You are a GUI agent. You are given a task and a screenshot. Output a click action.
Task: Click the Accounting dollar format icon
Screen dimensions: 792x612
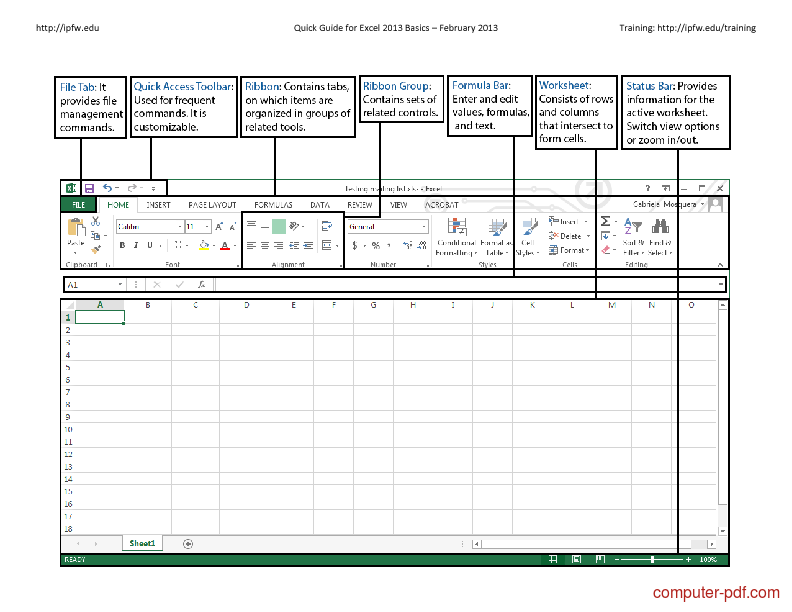(355, 245)
